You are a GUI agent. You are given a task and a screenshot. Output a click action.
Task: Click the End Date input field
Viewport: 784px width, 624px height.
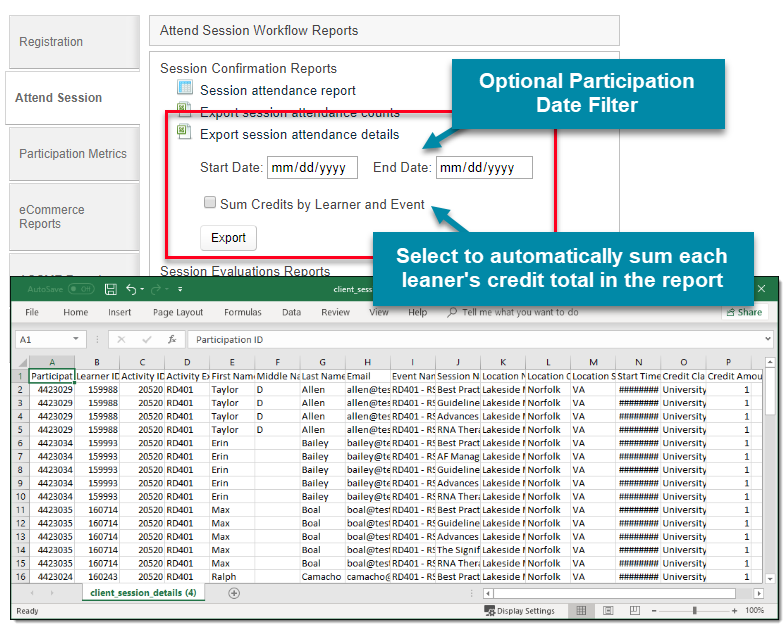[x=484, y=168]
